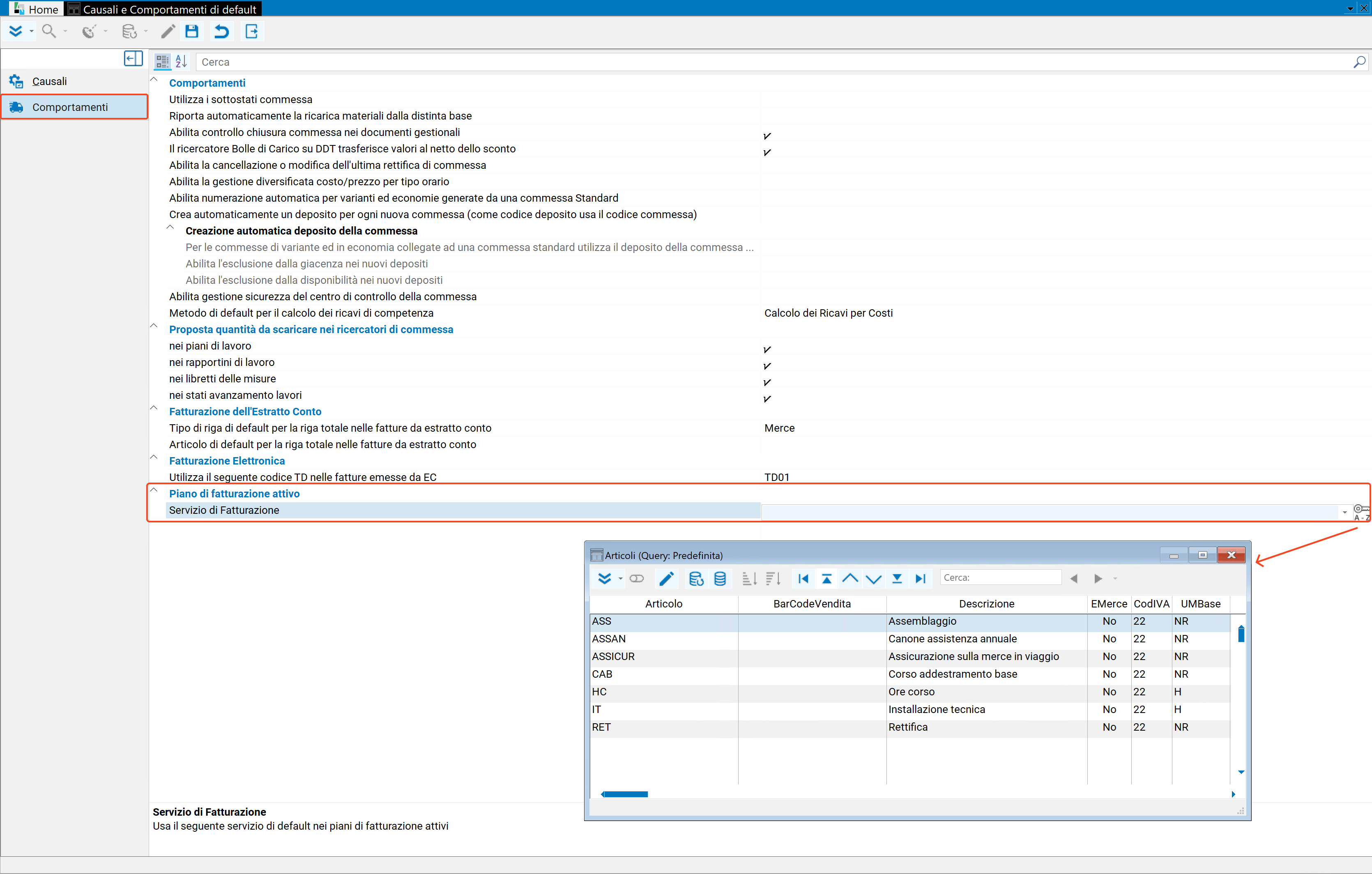Open the double-chevron menu in main toolbar
Screen dimensions: 1372x874
click(16, 31)
